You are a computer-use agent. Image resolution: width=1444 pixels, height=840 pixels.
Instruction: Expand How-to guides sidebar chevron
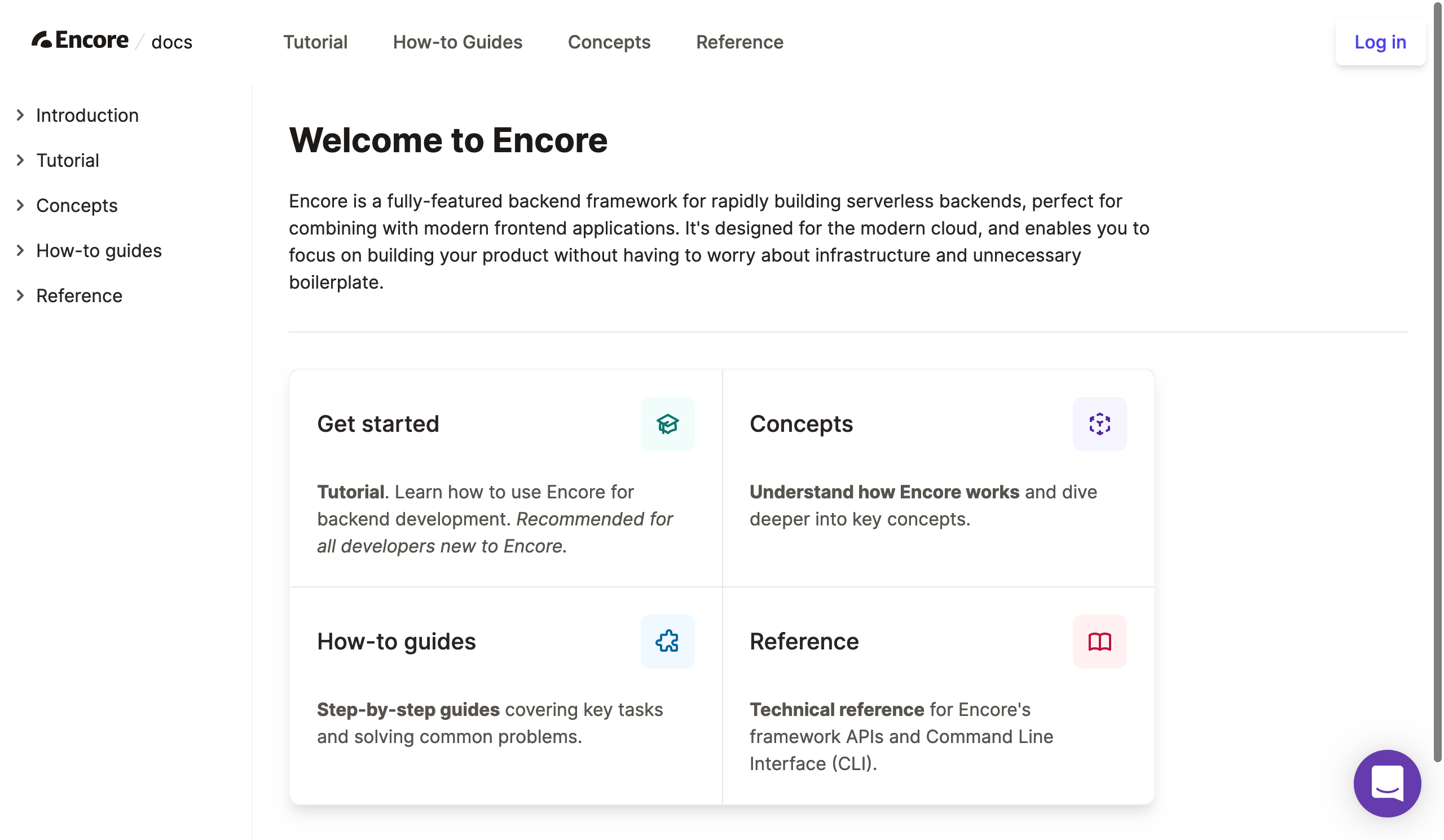(21, 250)
